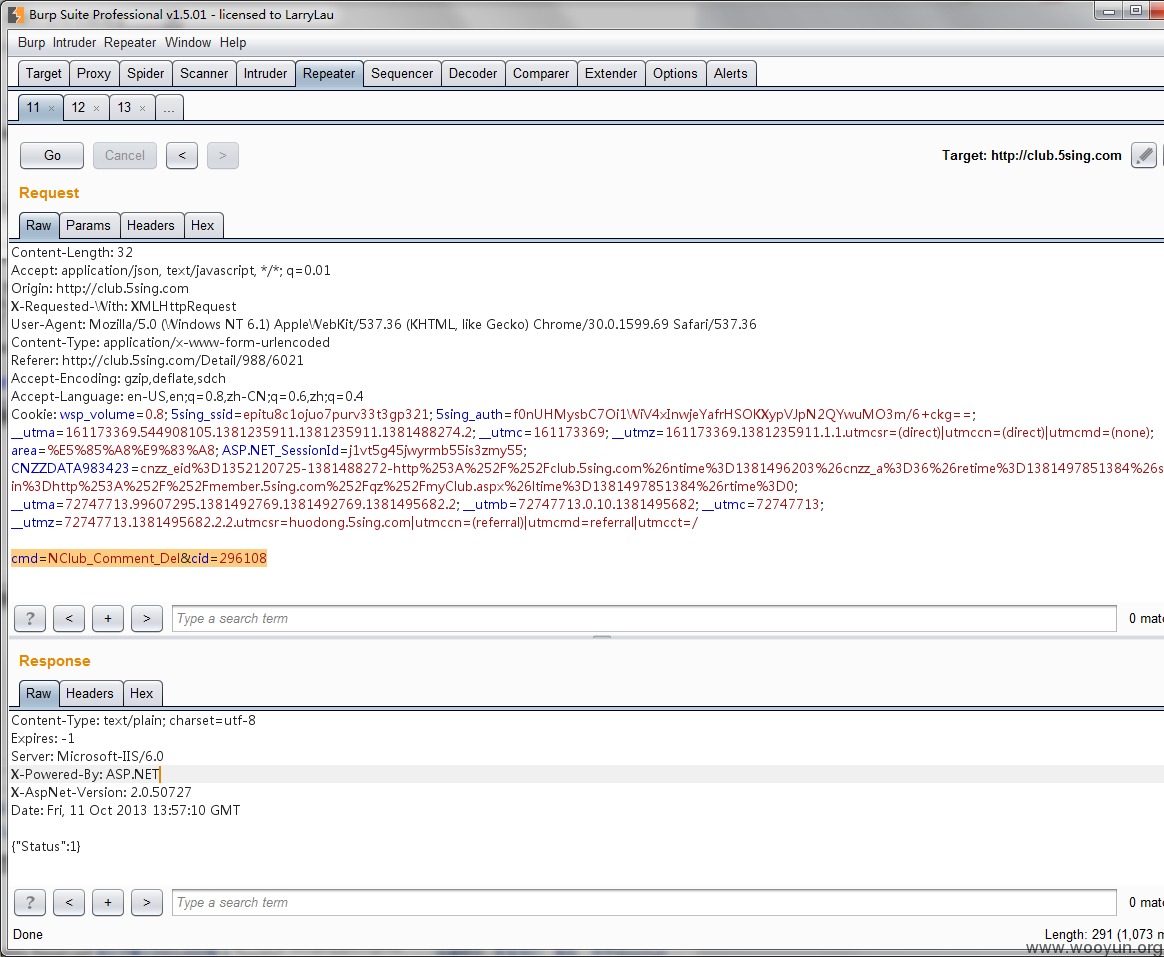Click the highlighted cmd=NClub_Comment_Del body line
Screen dimensions: 1164x957
pos(139,558)
